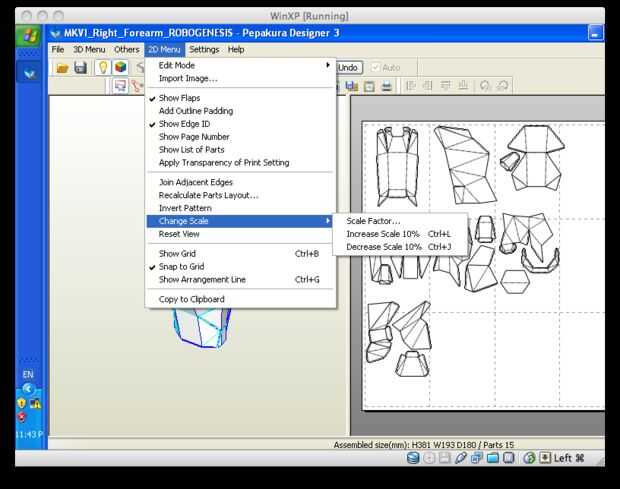Click the hexagon pattern part on the sheet
Image resolution: width=620 pixels, height=489 pixels.
[x=515, y=281]
